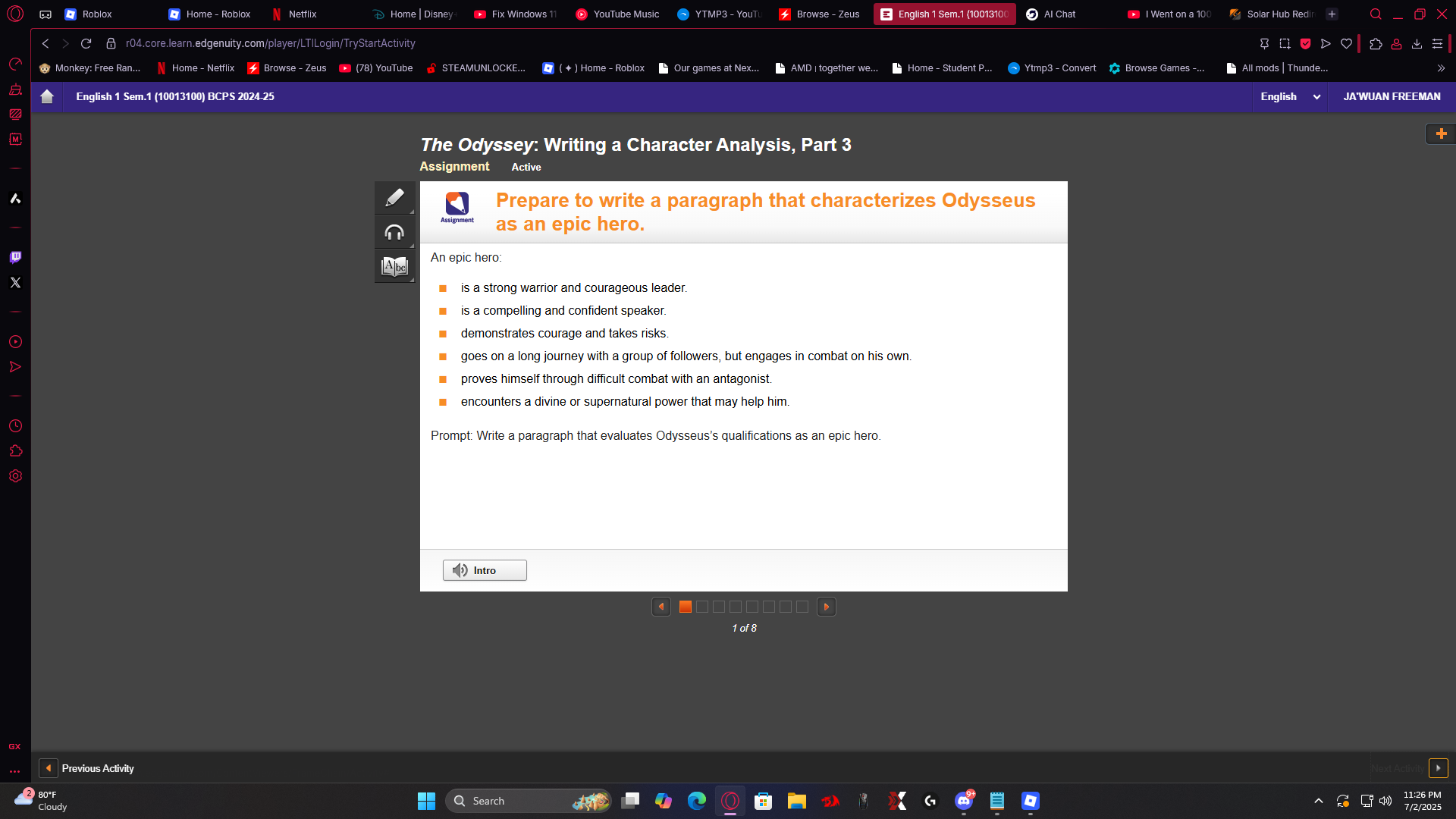Show hidden system tray icons
The width and height of the screenshot is (1456, 819).
coord(1319,801)
